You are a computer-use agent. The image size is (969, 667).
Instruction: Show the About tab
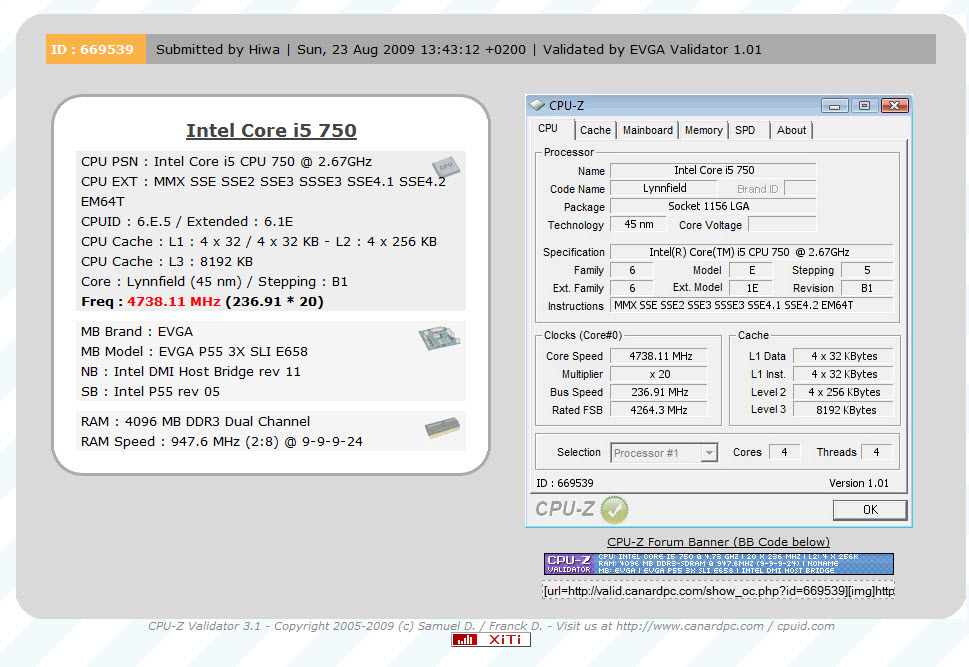click(x=792, y=130)
